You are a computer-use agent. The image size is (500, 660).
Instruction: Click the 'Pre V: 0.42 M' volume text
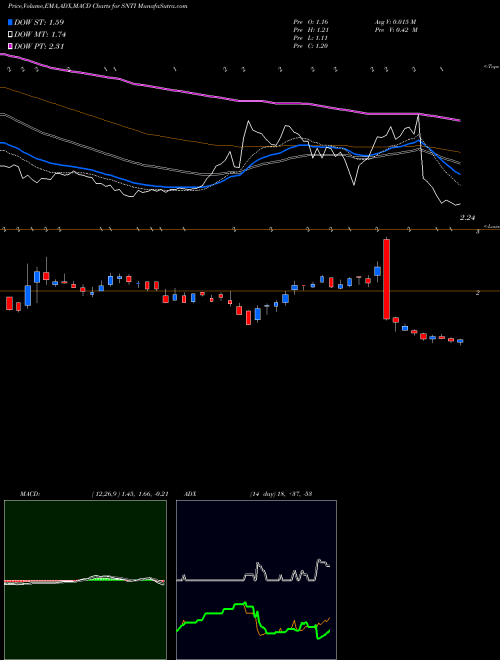pos(395,30)
